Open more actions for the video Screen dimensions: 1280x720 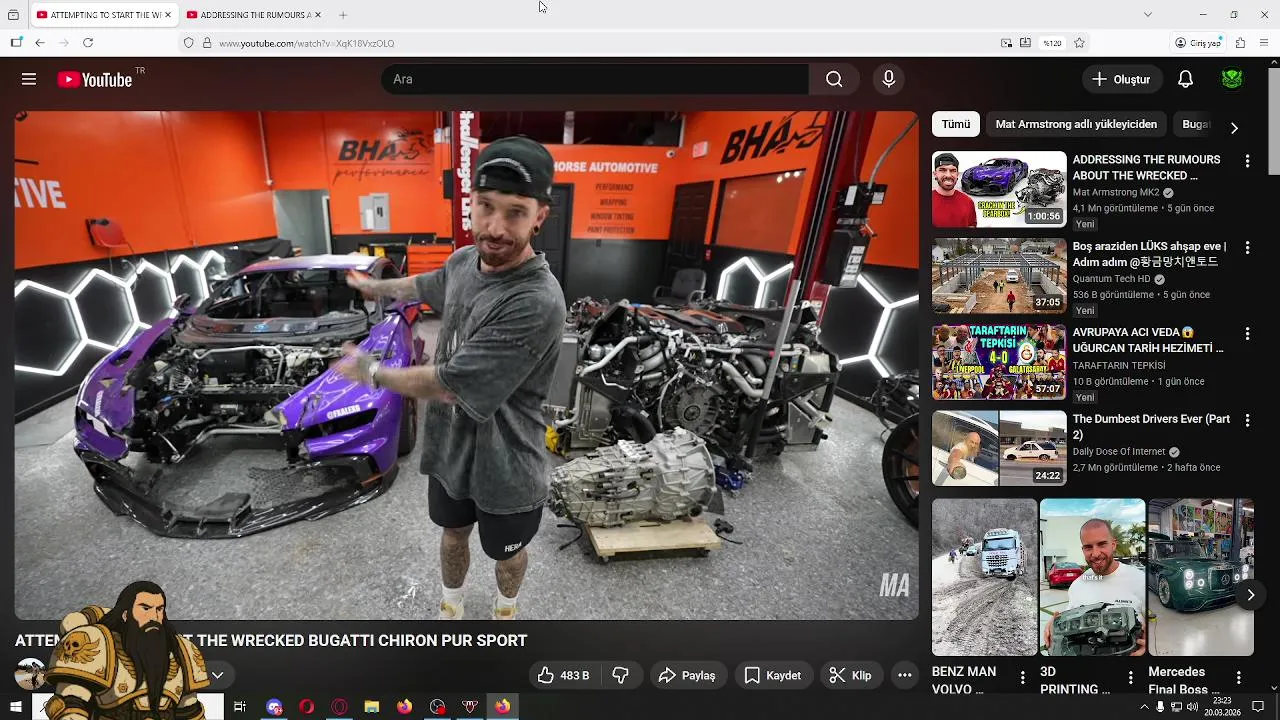904,675
